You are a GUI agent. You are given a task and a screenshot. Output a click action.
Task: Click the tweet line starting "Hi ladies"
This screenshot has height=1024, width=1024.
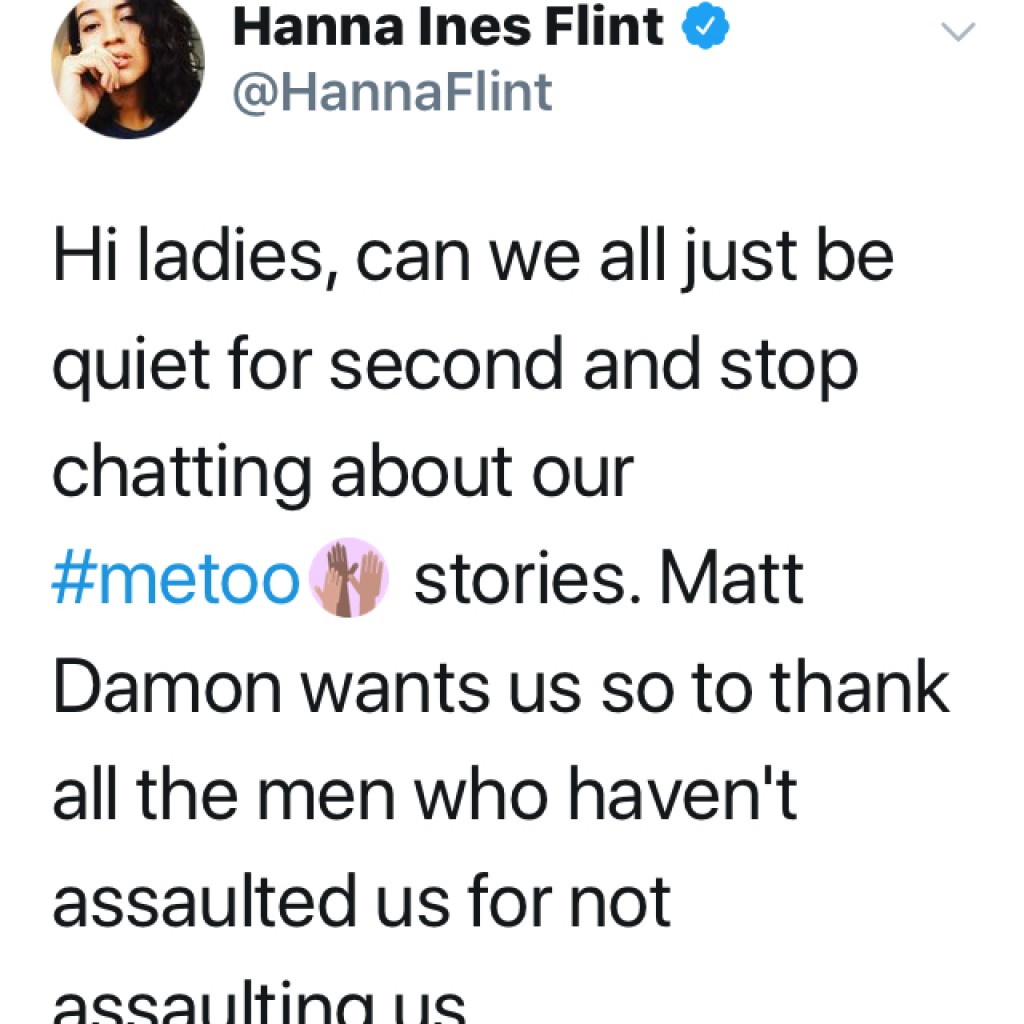(473, 257)
